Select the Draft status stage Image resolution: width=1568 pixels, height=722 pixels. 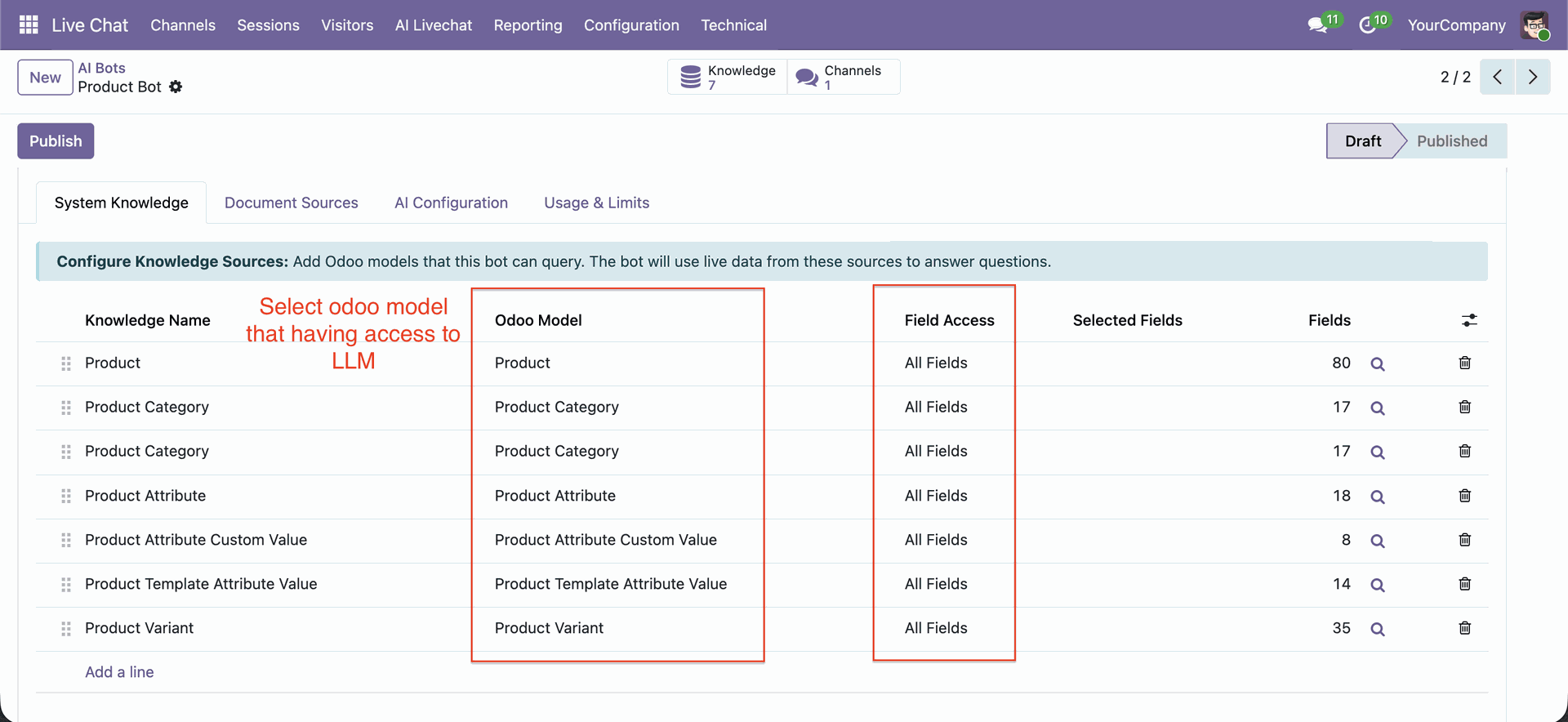coord(1362,141)
